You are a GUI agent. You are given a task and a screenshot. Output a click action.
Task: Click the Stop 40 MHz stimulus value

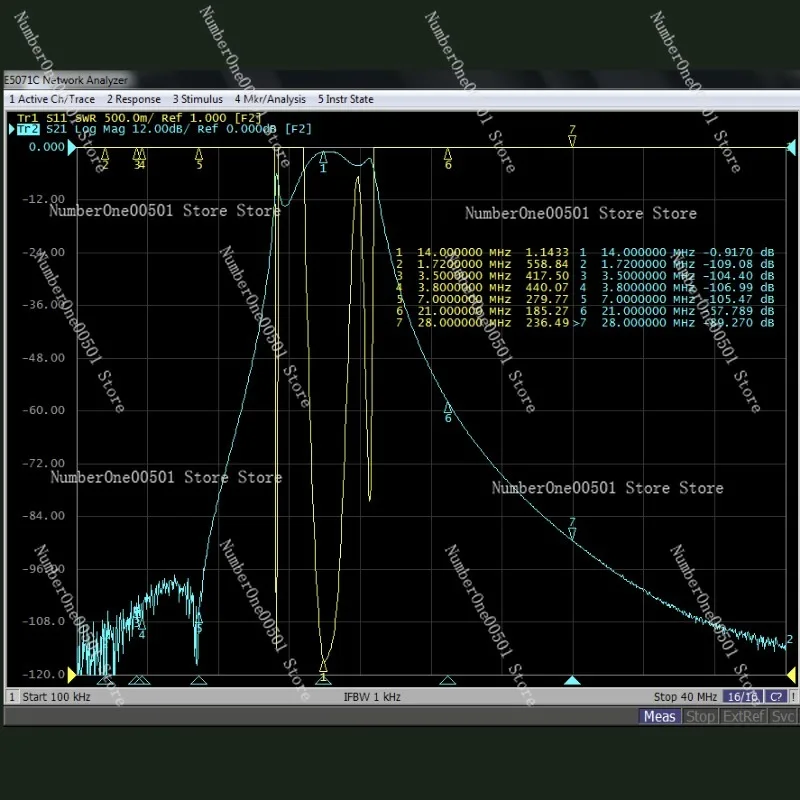685,697
